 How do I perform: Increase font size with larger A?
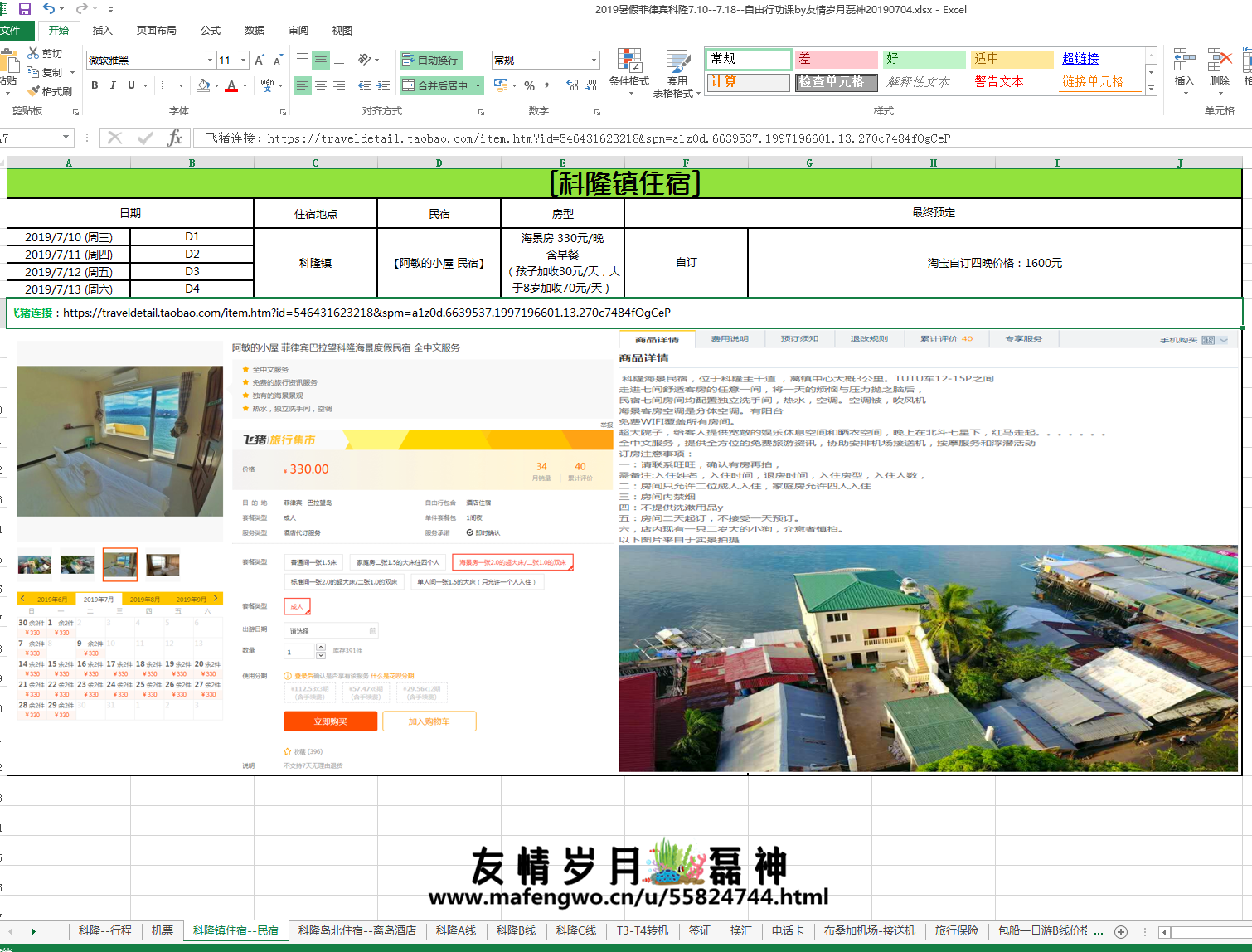tap(260, 60)
